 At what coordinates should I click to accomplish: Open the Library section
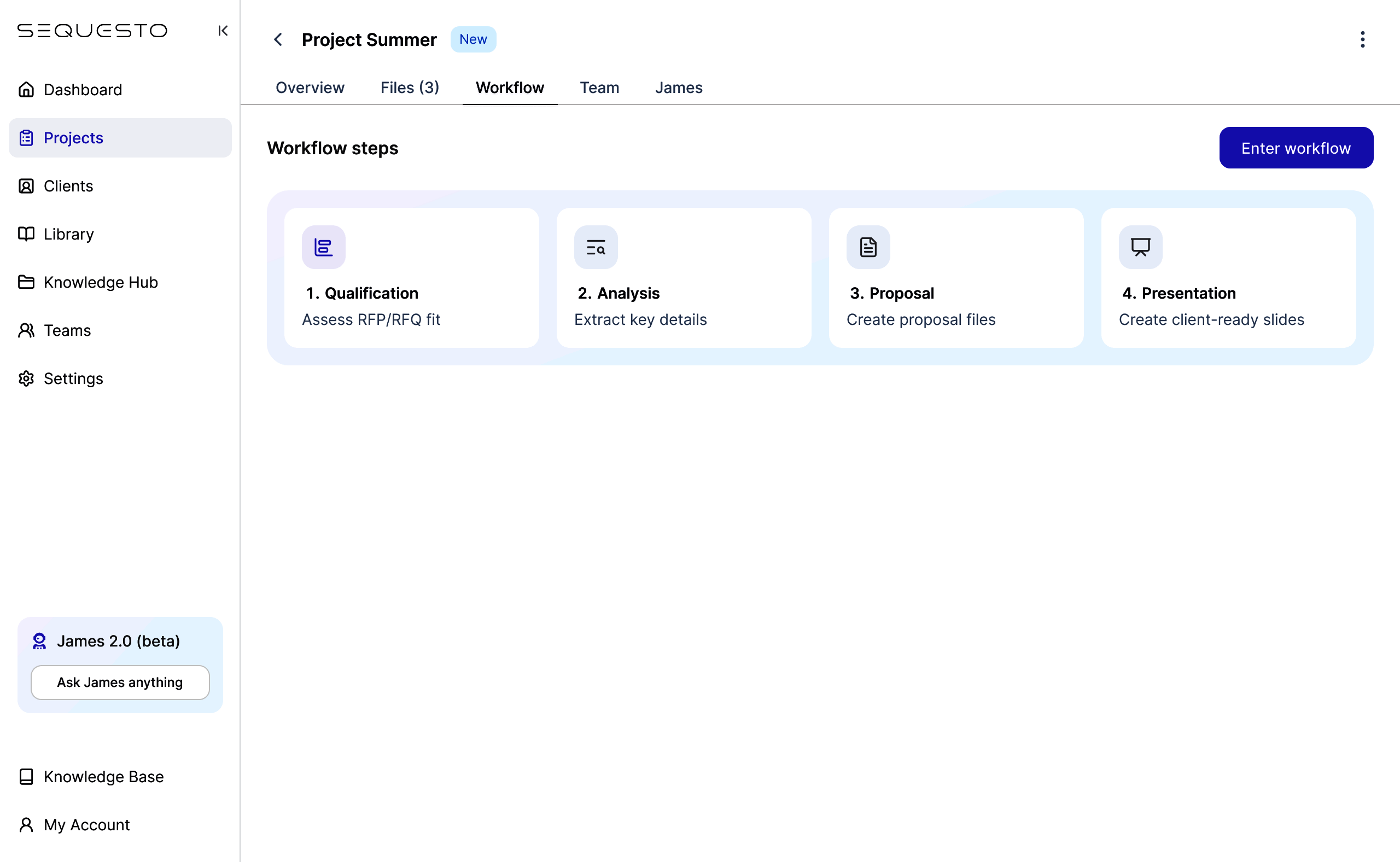pos(68,234)
